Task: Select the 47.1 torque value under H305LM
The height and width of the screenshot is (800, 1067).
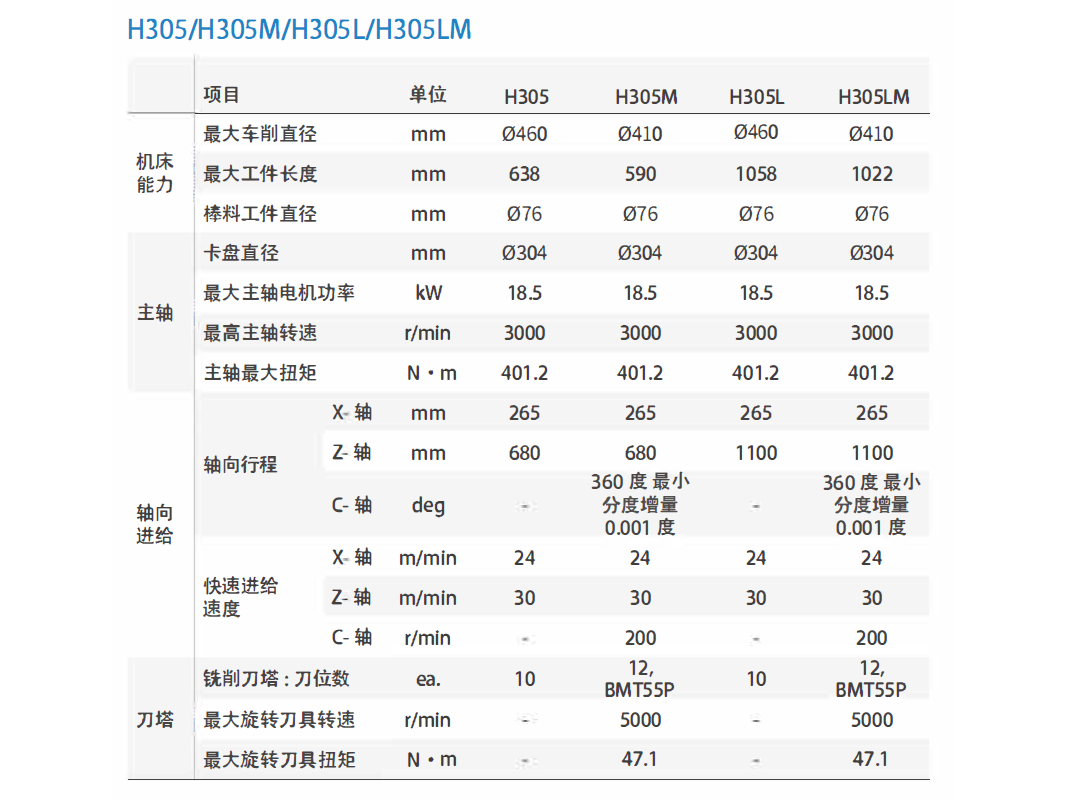Action: pos(871,759)
